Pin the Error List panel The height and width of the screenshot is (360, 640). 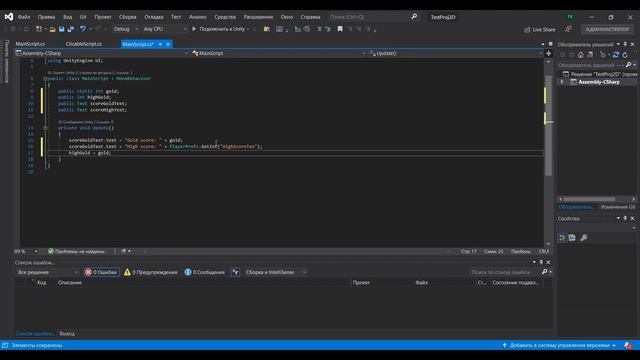541,262
